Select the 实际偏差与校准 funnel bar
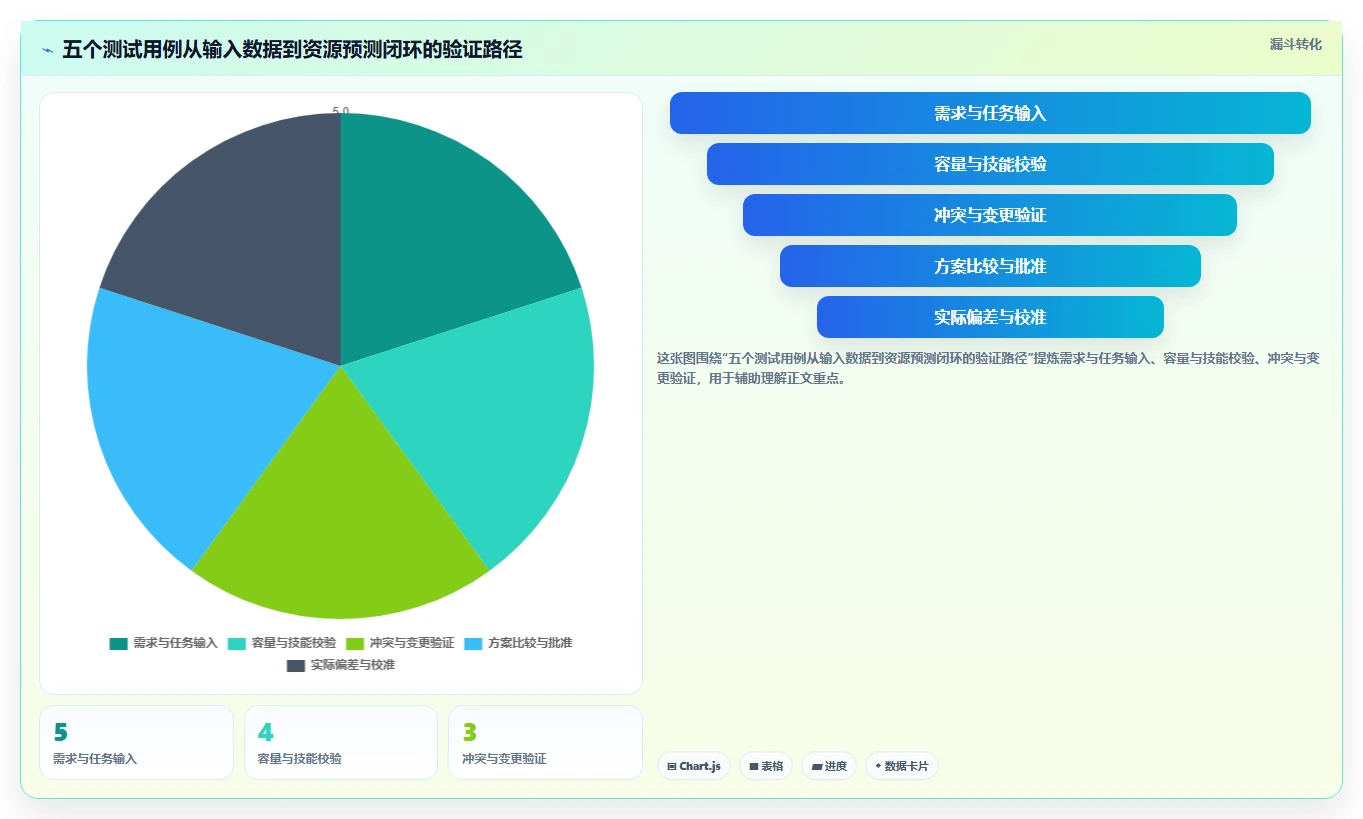1363x819 pixels. click(990, 317)
